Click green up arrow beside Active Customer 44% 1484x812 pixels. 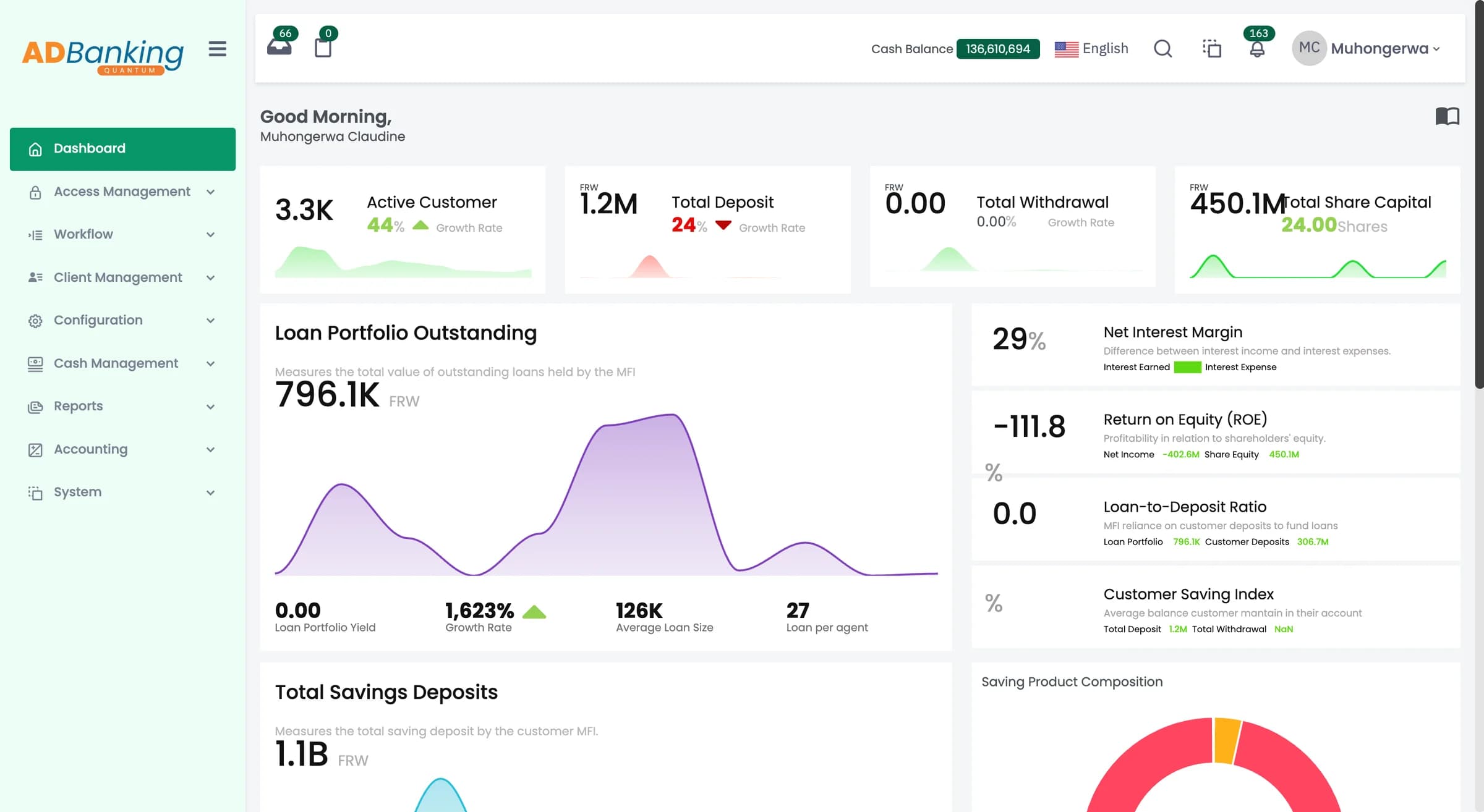point(420,225)
